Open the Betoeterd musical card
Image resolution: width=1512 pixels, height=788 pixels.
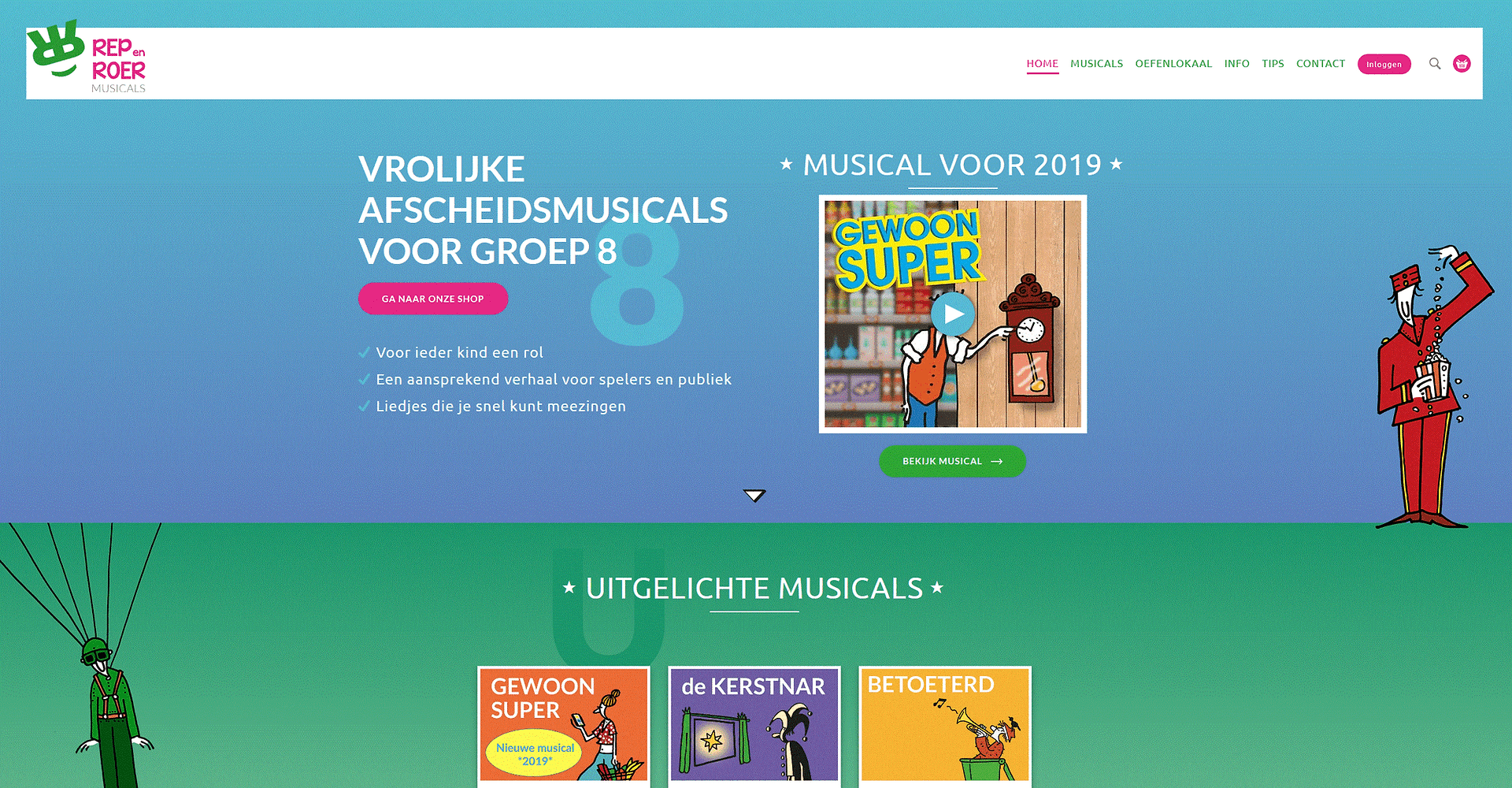945,727
